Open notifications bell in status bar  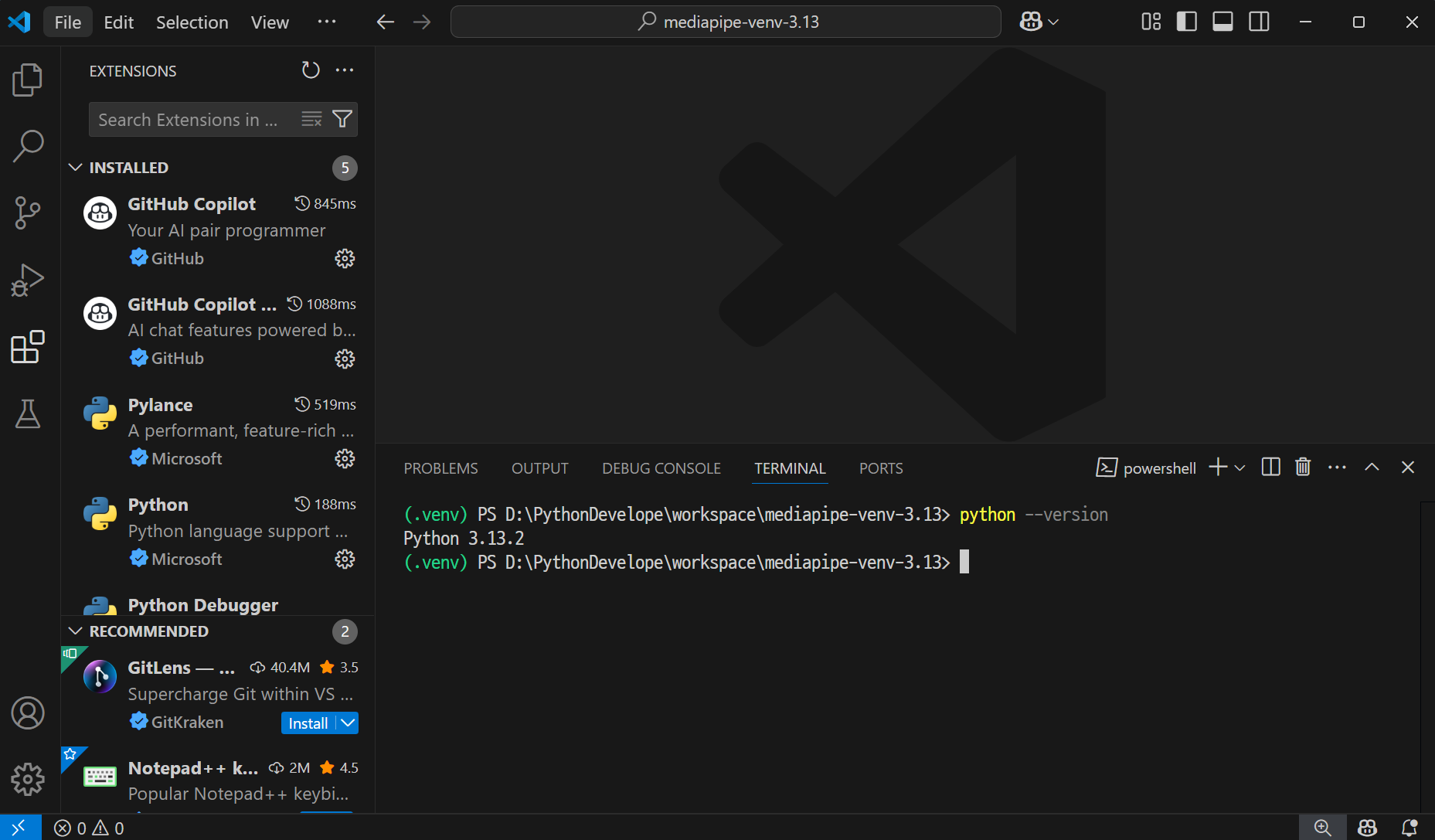click(1409, 827)
